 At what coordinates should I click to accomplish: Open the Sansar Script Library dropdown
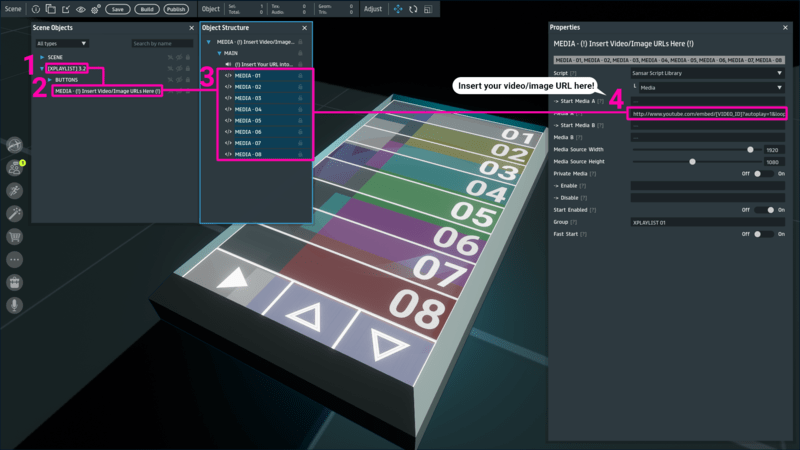click(x=707, y=73)
